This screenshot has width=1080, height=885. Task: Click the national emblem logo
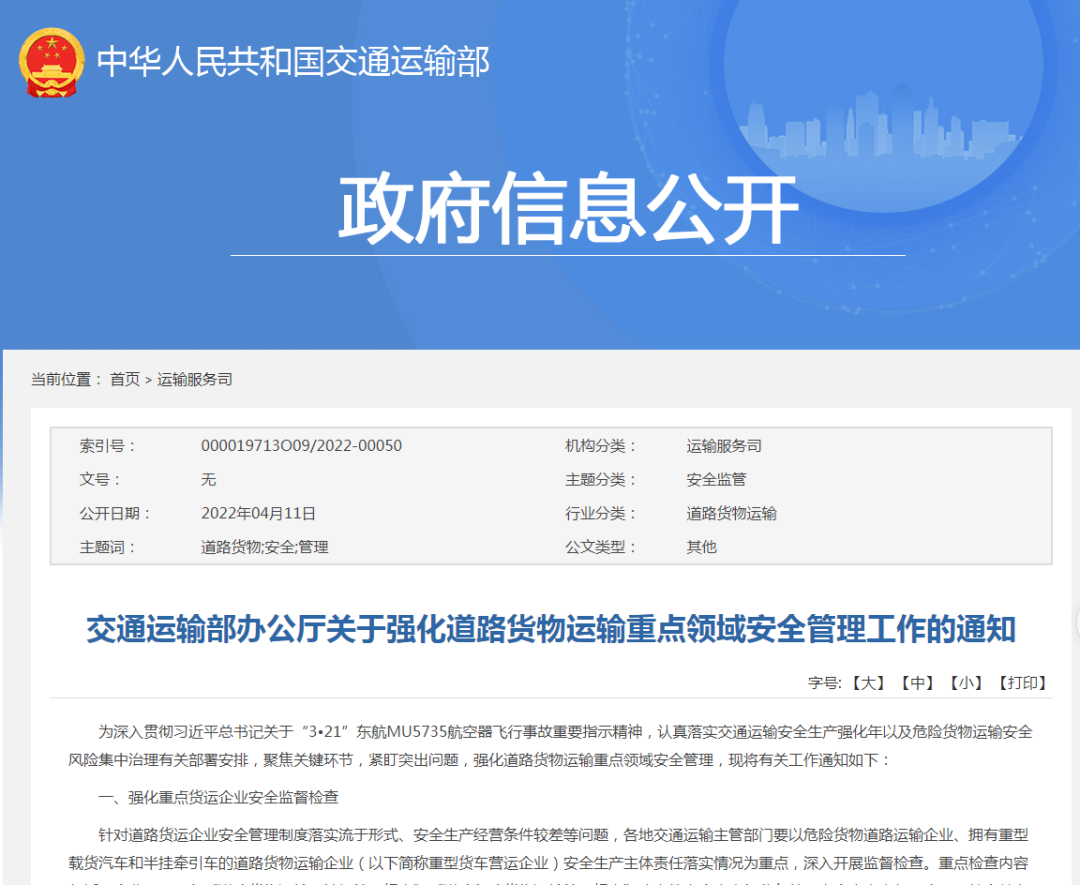(x=52, y=62)
